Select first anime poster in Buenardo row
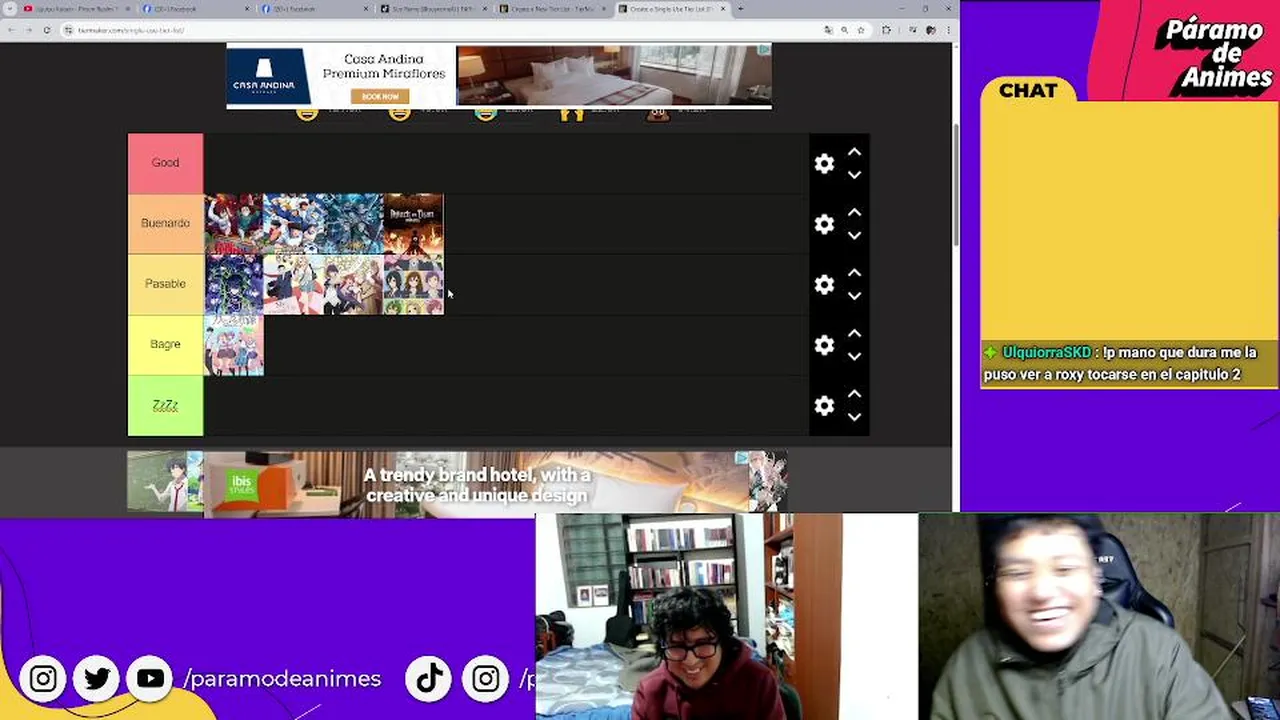This screenshot has width=1280, height=720. tap(233, 224)
